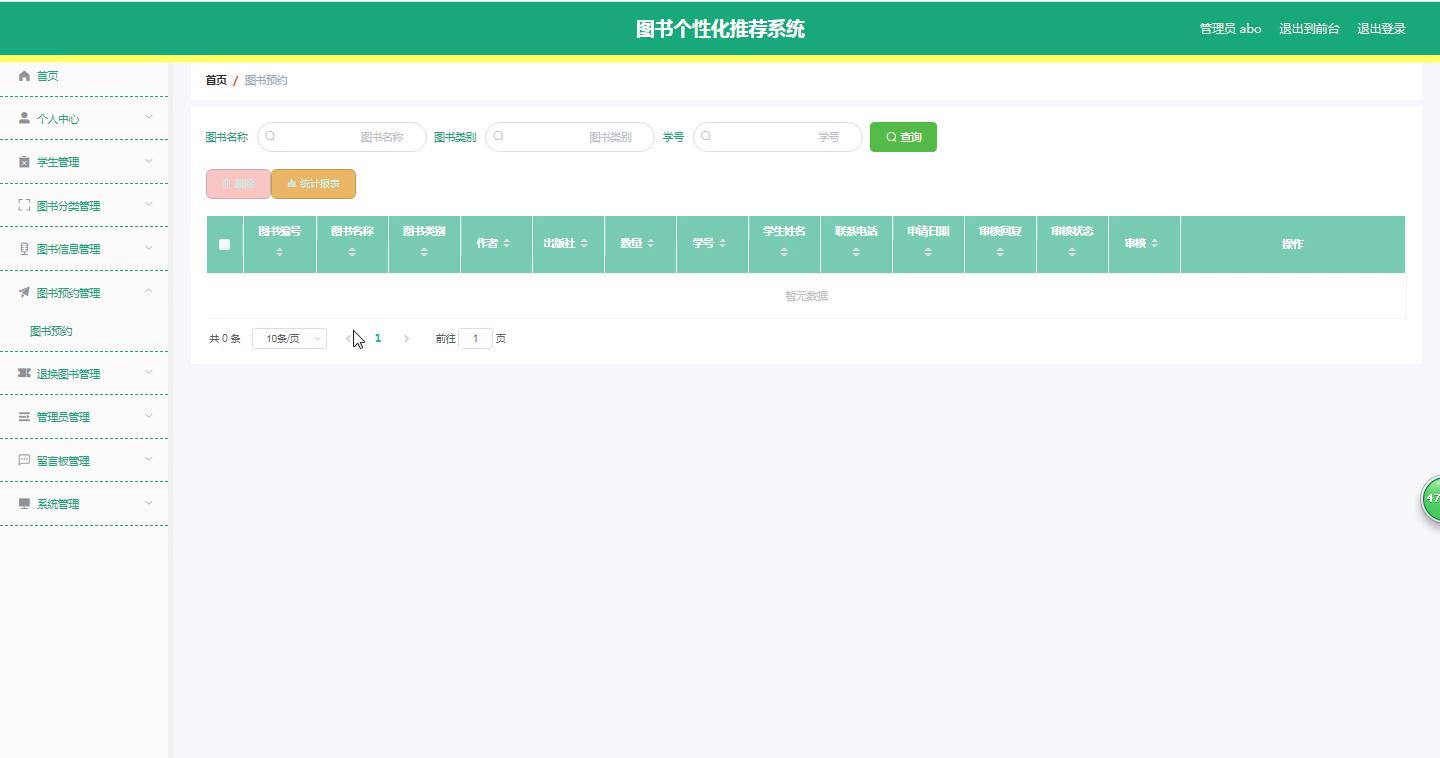Click the green 查询 search button
This screenshot has width=1440, height=758.
coord(903,137)
